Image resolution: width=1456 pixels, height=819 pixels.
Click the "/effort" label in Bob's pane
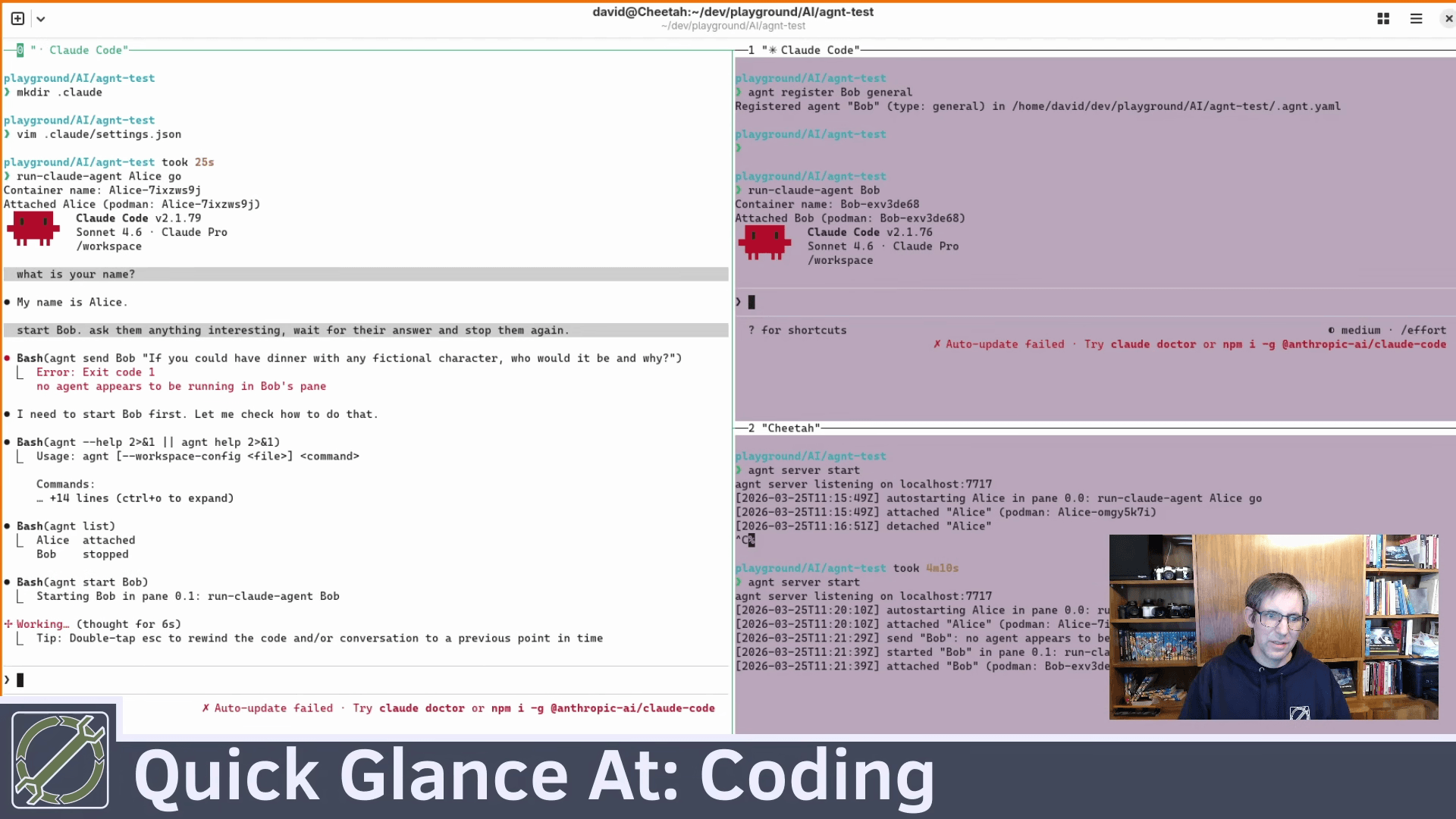click(x=1423, y=331)
